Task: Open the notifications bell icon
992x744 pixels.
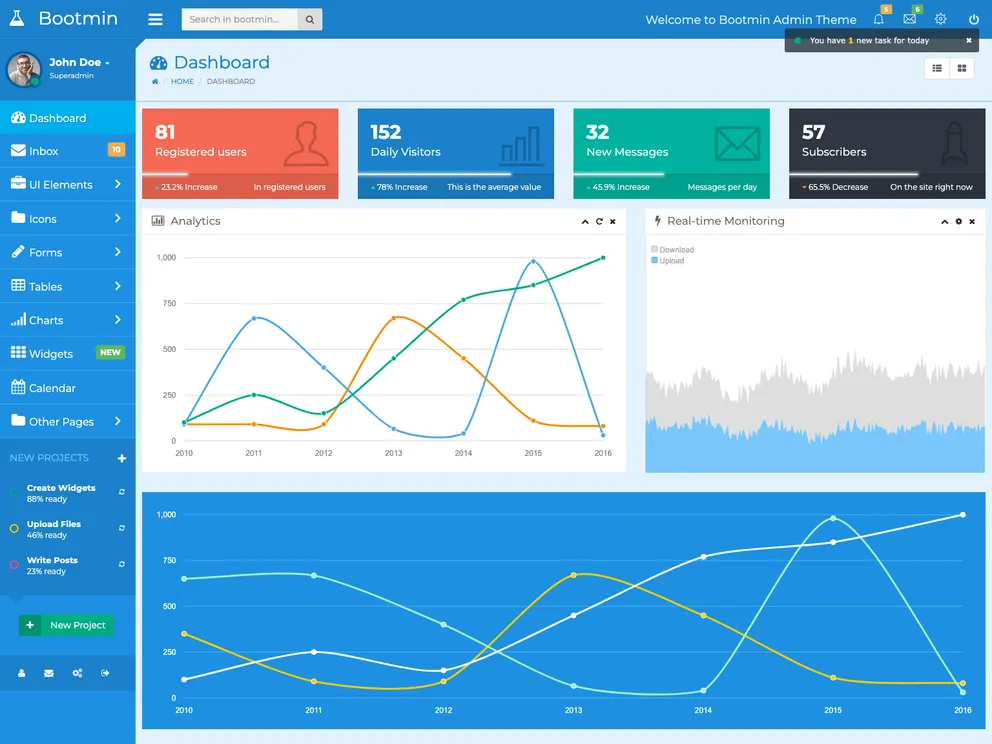Action: tap(878, 19)
